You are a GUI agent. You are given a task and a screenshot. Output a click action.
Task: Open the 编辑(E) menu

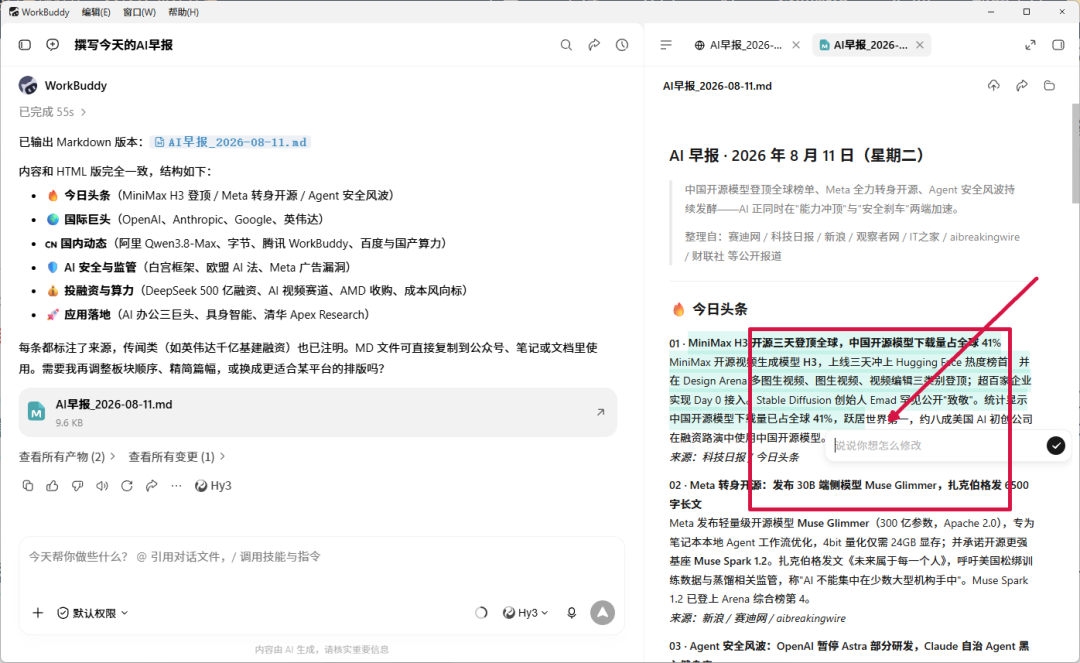click(96, 12)
